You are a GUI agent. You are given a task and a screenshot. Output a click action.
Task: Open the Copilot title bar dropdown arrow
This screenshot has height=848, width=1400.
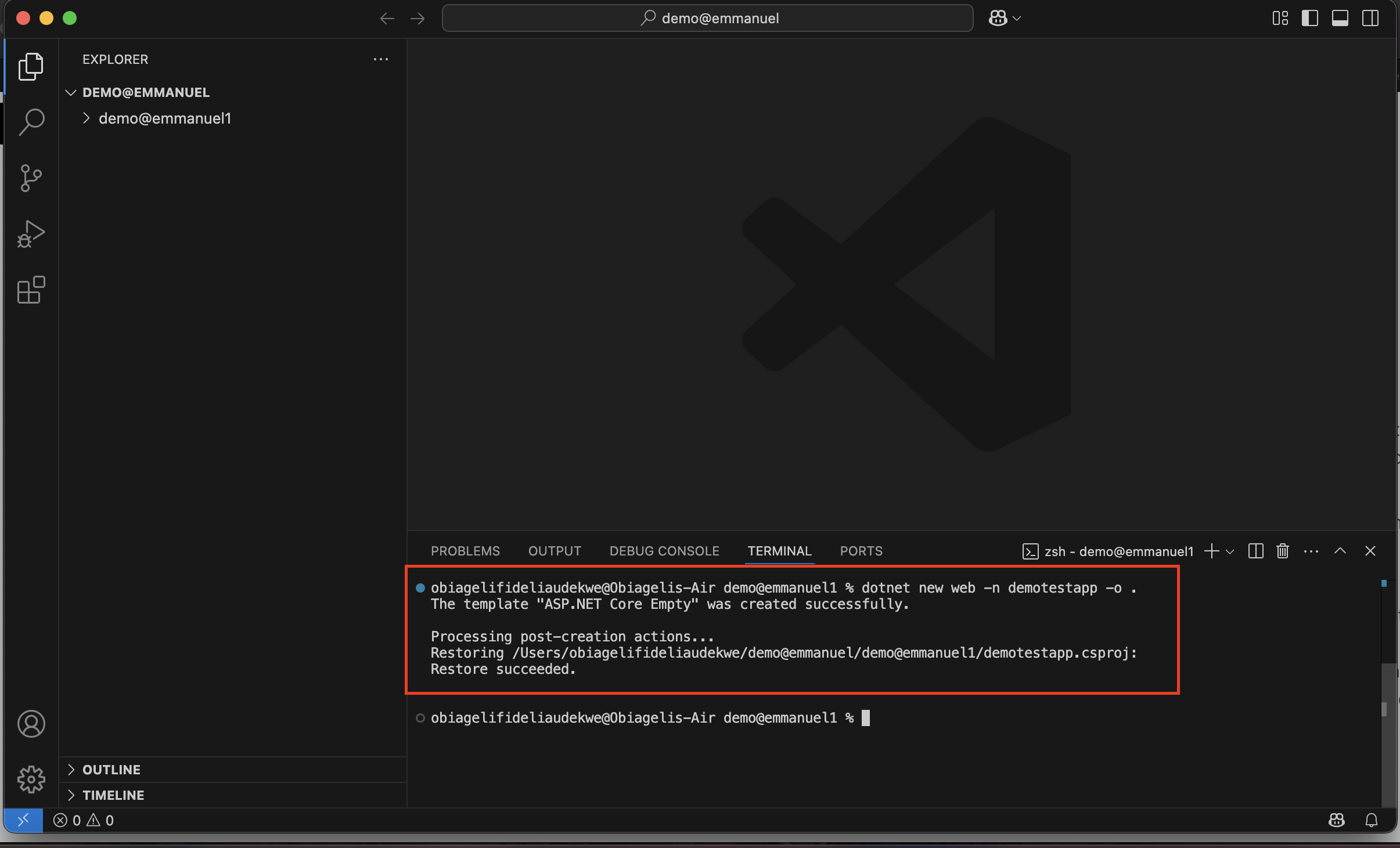click(1017, 19)
